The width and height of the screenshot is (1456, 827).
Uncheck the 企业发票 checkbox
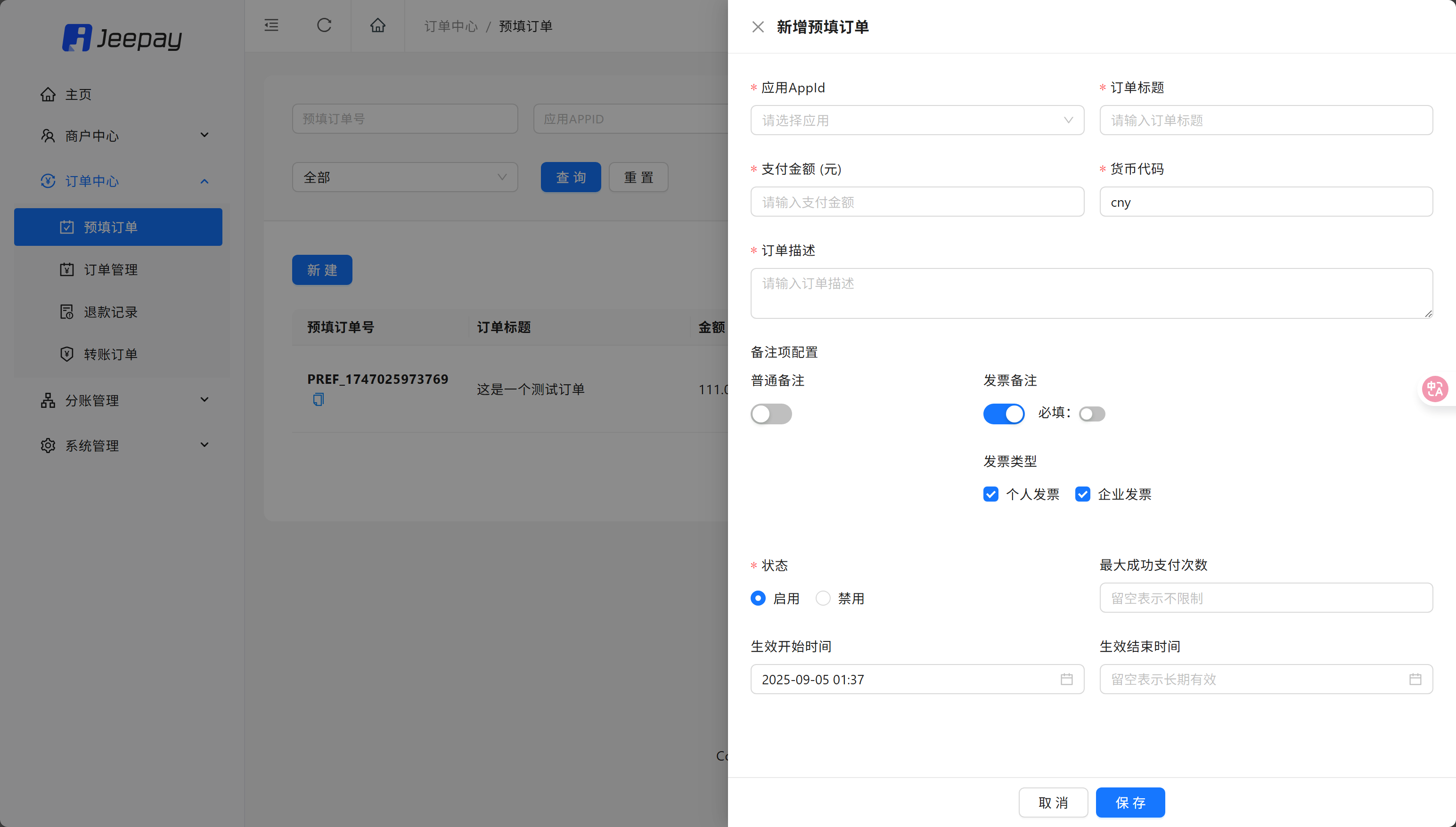tap(1083, 494)
